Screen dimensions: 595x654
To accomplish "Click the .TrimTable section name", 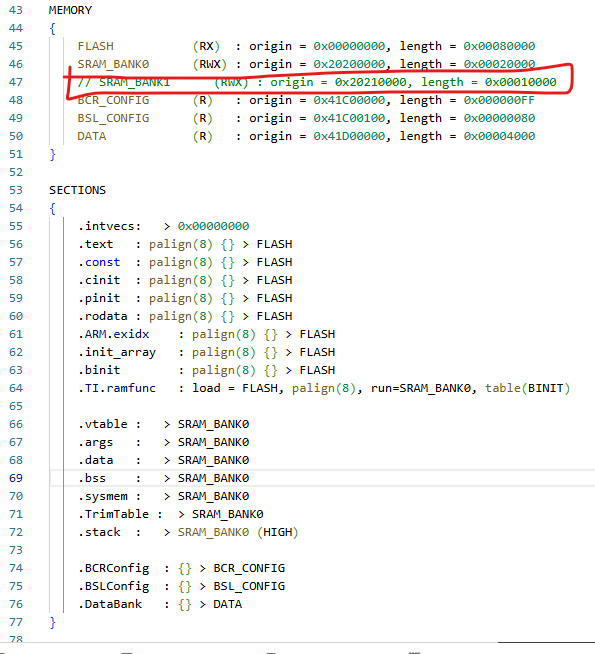I will click(x=113, y=514).
